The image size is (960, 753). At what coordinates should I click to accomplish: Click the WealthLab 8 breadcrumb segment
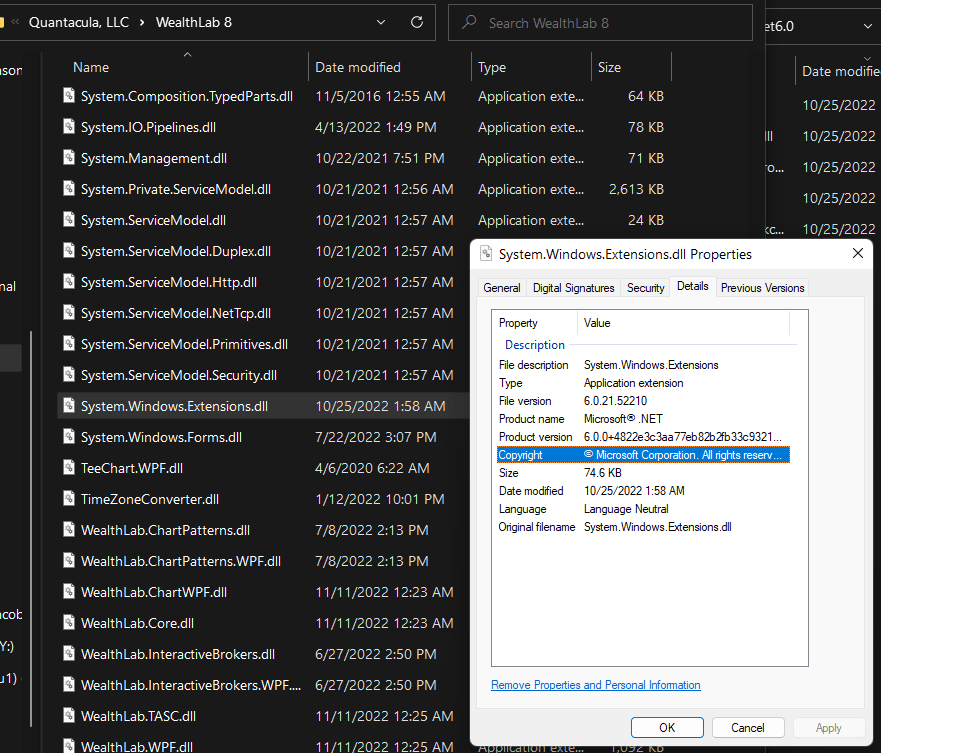[x=193, y=22]
